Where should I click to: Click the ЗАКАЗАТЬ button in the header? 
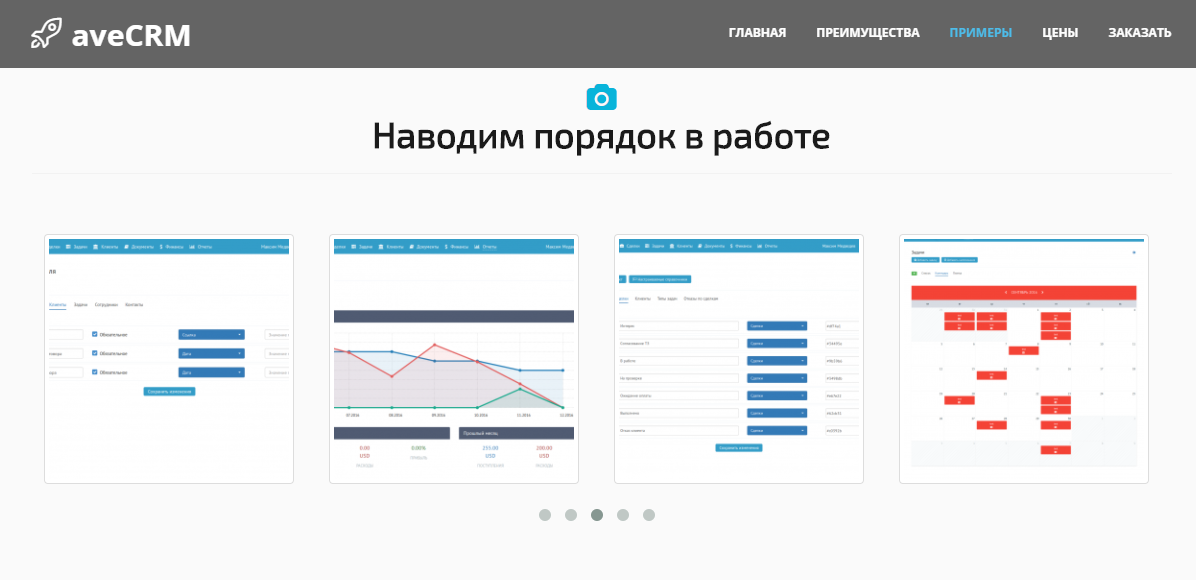(1138, 32)
